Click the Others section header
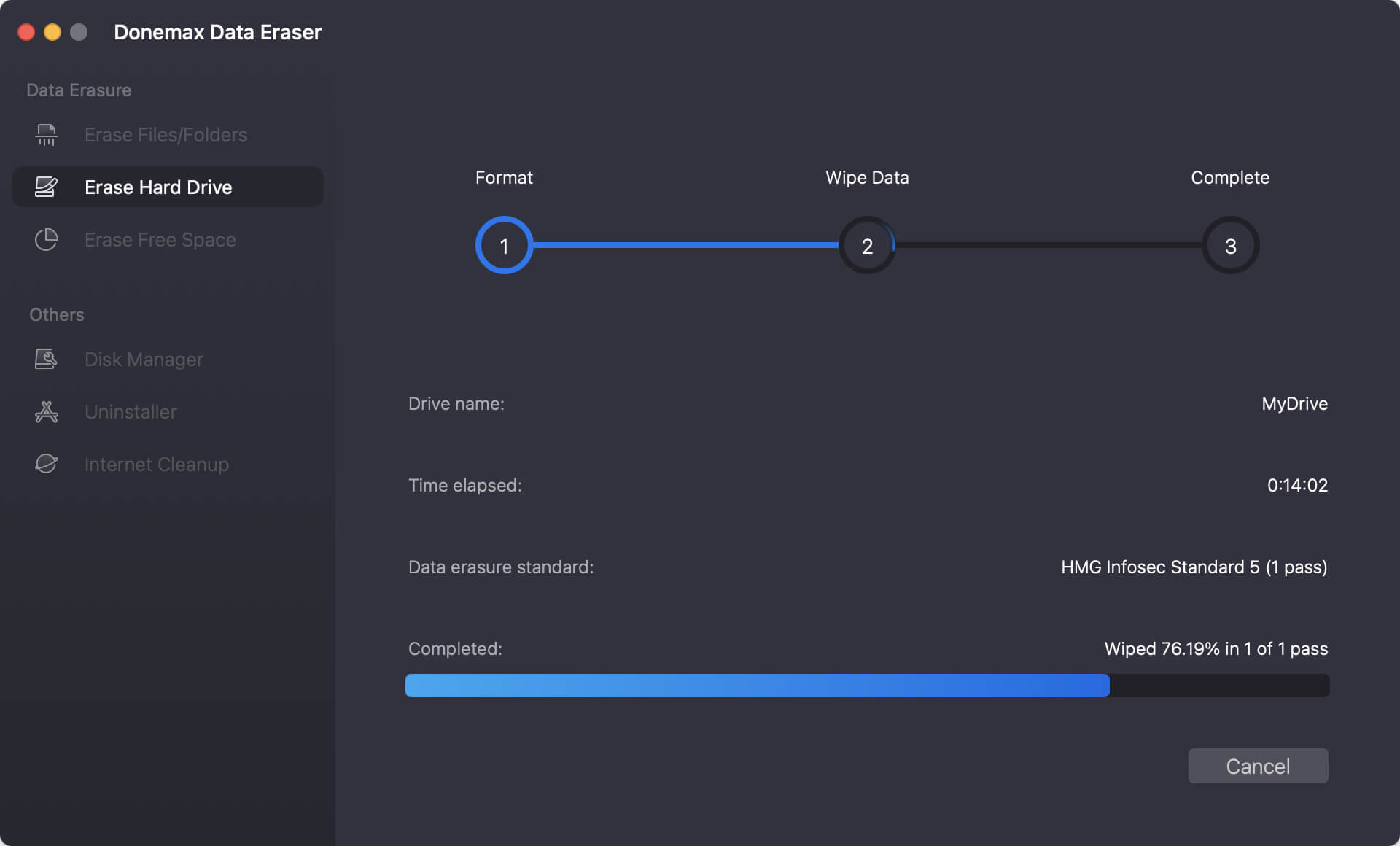1400x846 pixels. [57, 314]
